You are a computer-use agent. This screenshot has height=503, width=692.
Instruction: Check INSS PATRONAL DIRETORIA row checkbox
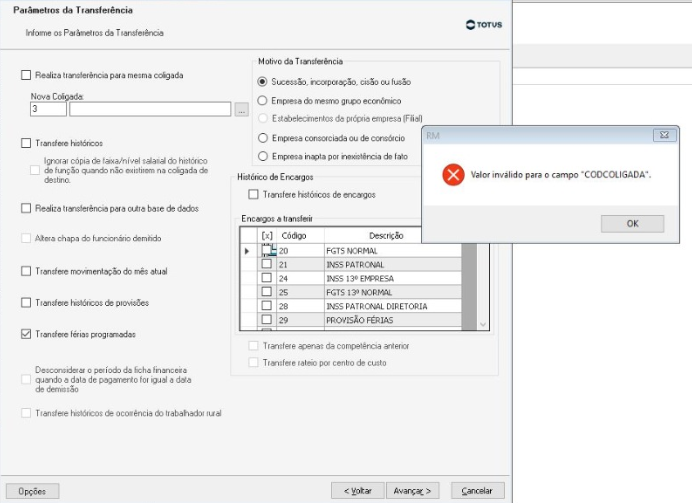coord(267,305)
